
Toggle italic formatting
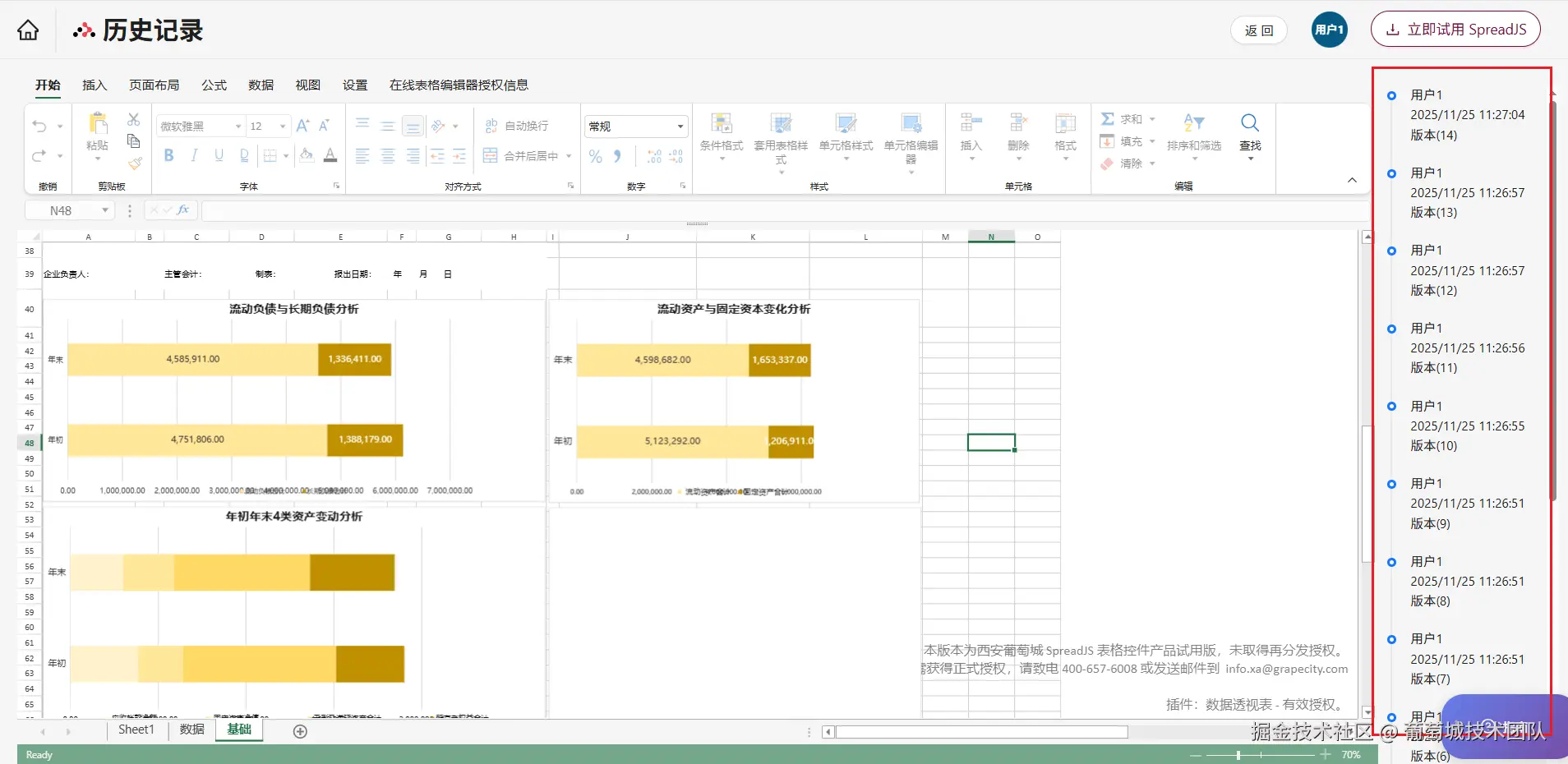[x=194, y=155]
